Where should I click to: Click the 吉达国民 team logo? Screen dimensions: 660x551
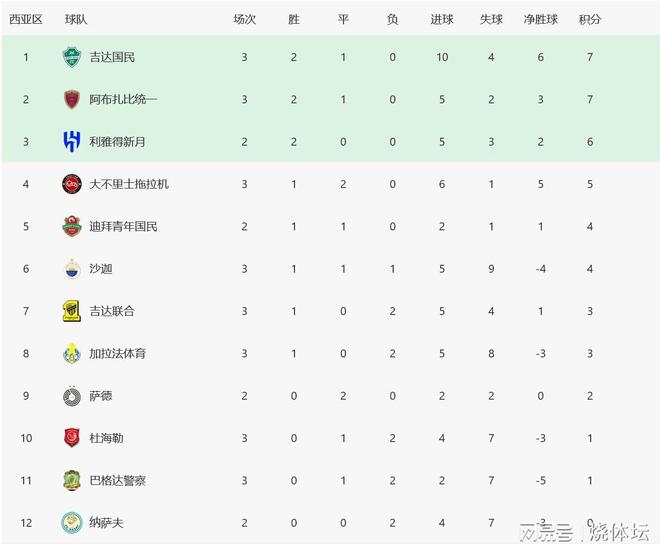point(71,57)
